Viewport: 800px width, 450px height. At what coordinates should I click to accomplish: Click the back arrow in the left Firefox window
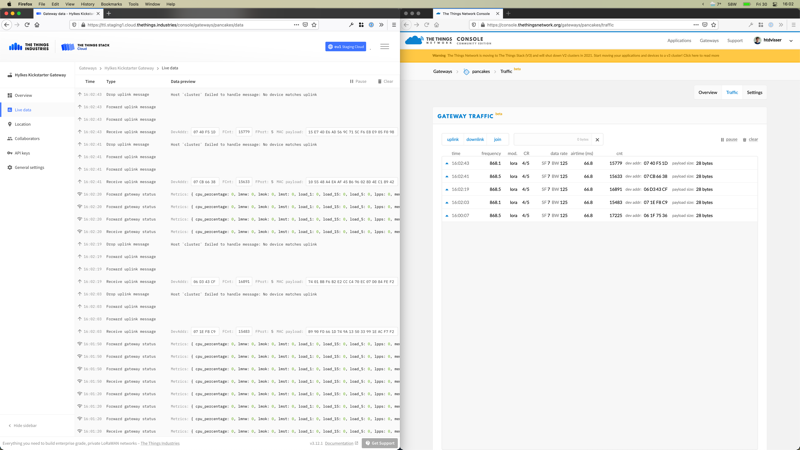coord(7,24)
